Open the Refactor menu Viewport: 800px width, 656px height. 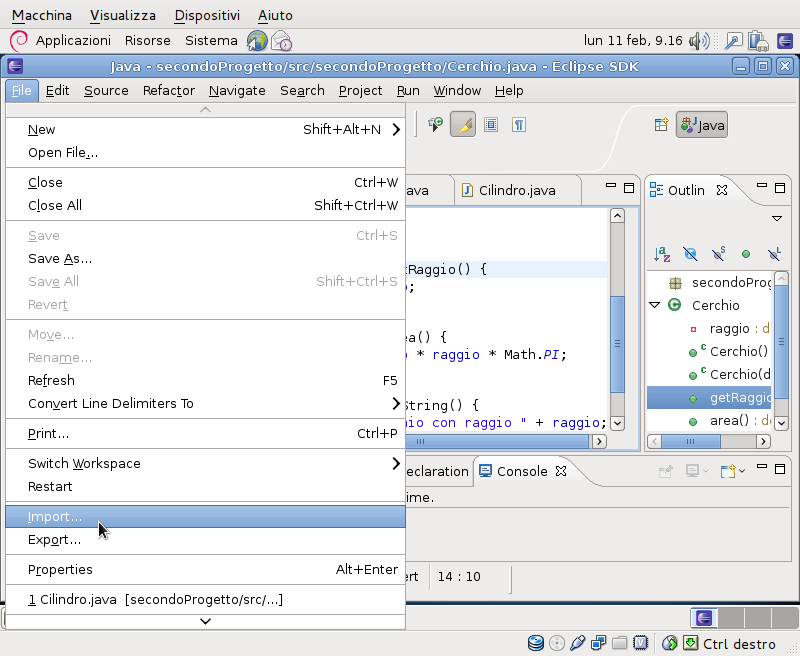pyautogui.click(x=168, y=91)
